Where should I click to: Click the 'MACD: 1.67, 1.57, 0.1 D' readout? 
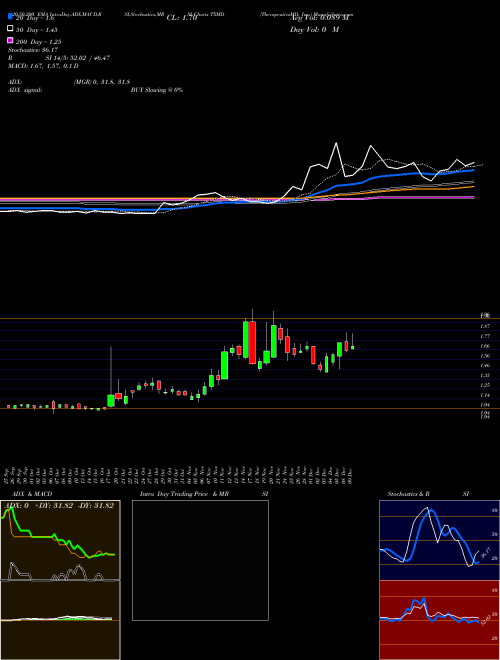pos(43,66)
